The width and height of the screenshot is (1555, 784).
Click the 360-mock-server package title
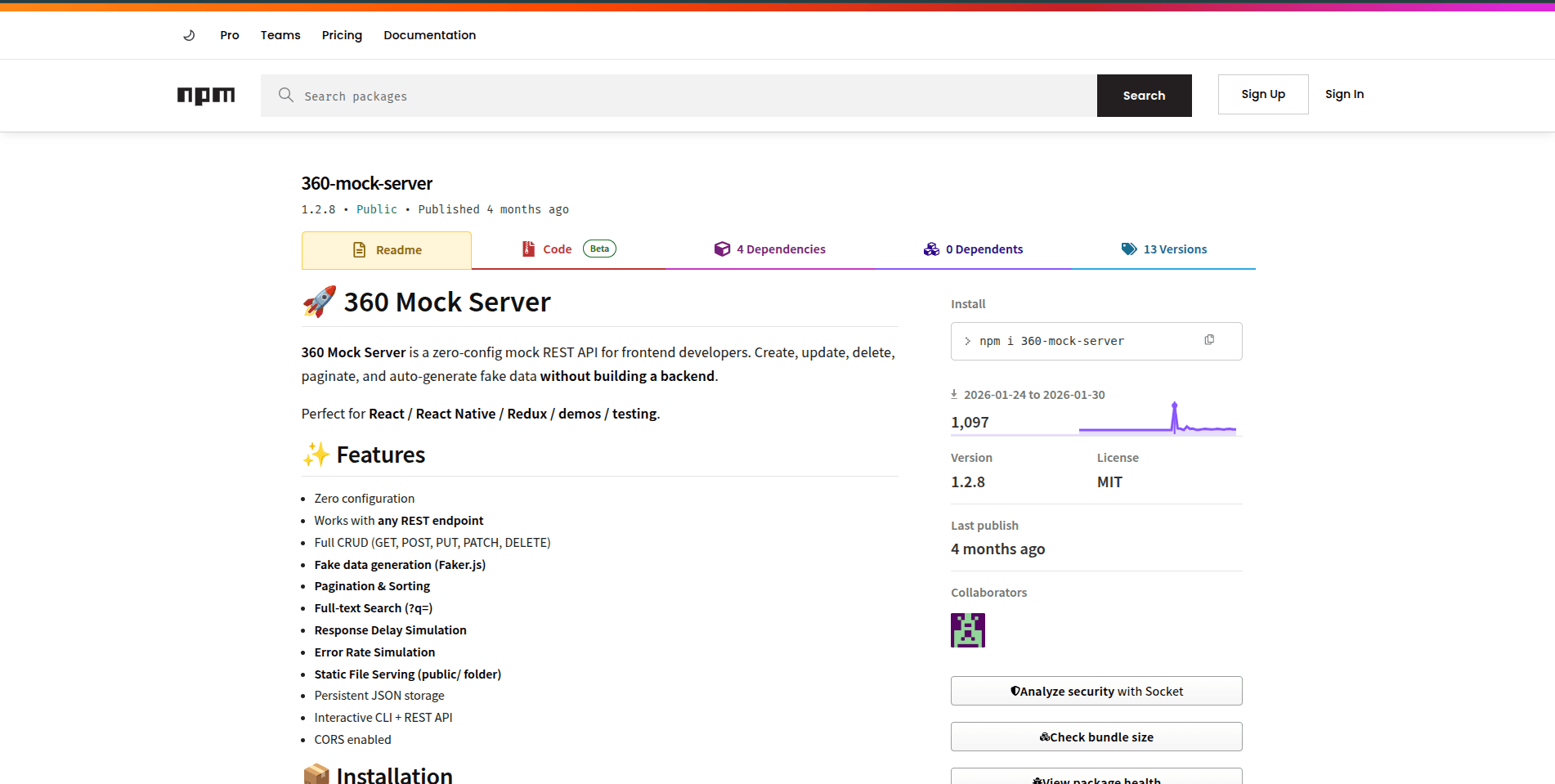367,183
